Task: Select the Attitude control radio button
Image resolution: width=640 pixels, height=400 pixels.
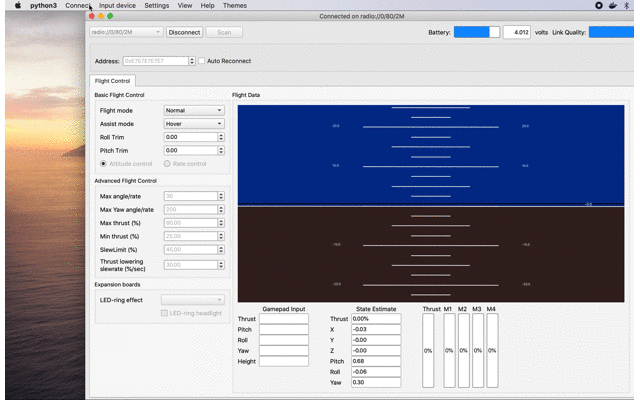Action: point(103,163)
